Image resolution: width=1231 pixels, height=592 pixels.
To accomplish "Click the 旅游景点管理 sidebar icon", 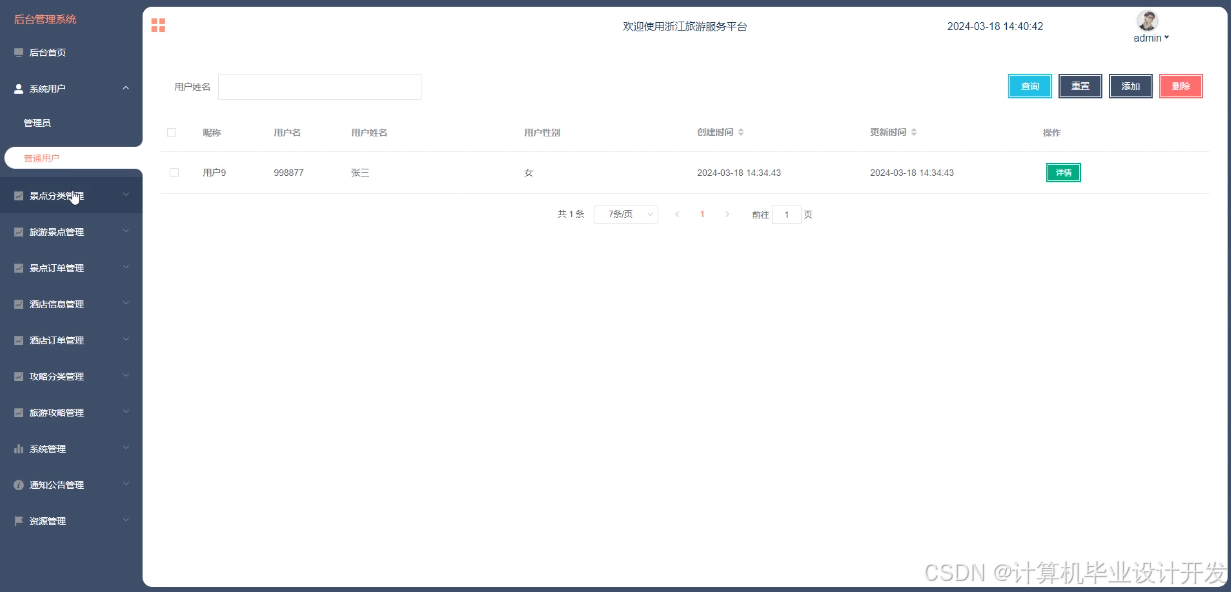I will click(18, 232).
